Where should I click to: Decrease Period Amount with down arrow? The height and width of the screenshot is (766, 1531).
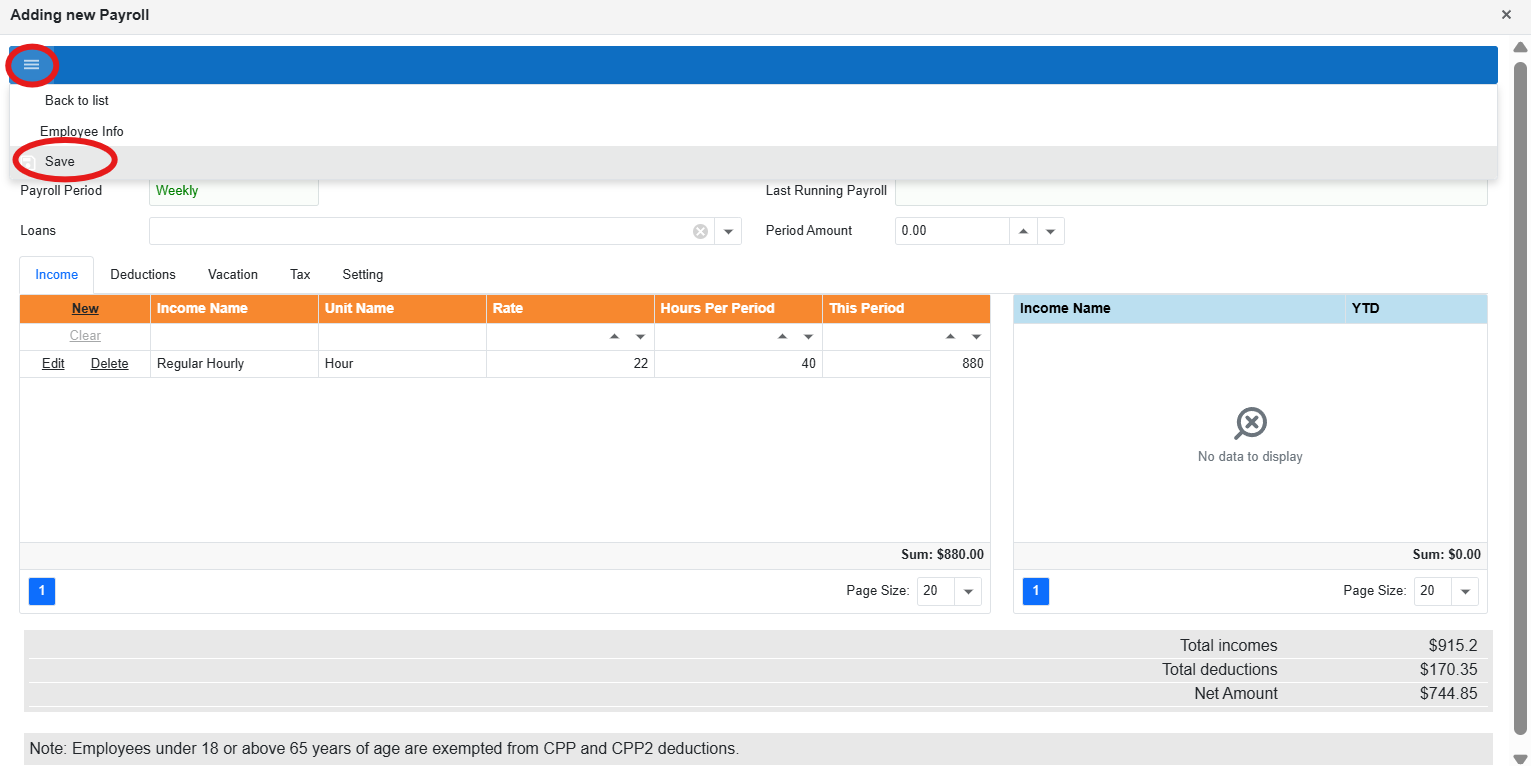coord(1050,231)
